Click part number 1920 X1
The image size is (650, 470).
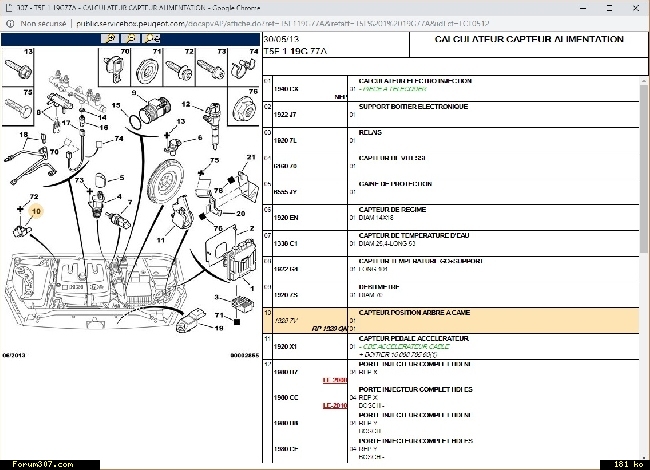(285, 346)
